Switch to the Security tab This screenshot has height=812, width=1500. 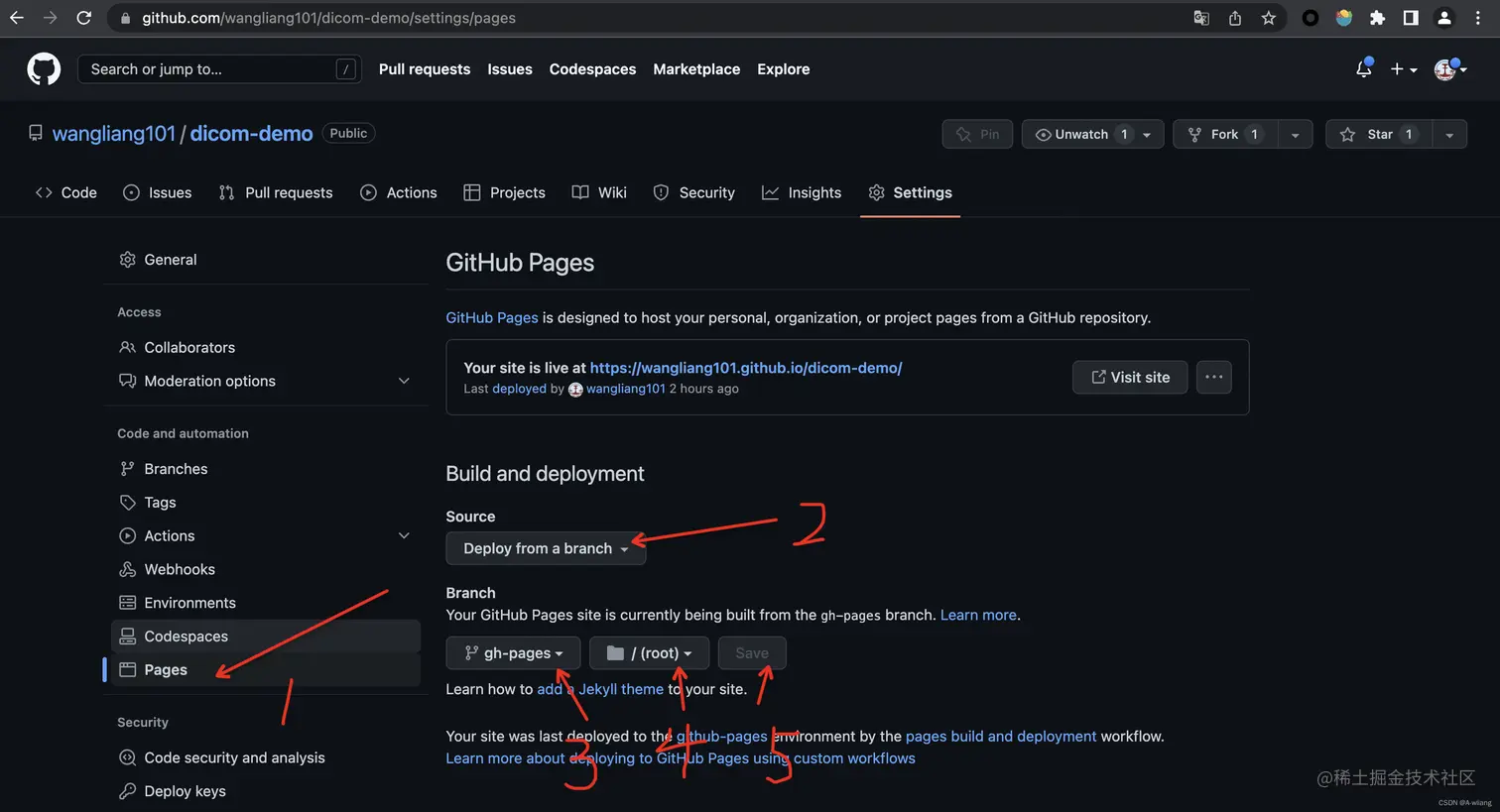[x=693, y=192]
